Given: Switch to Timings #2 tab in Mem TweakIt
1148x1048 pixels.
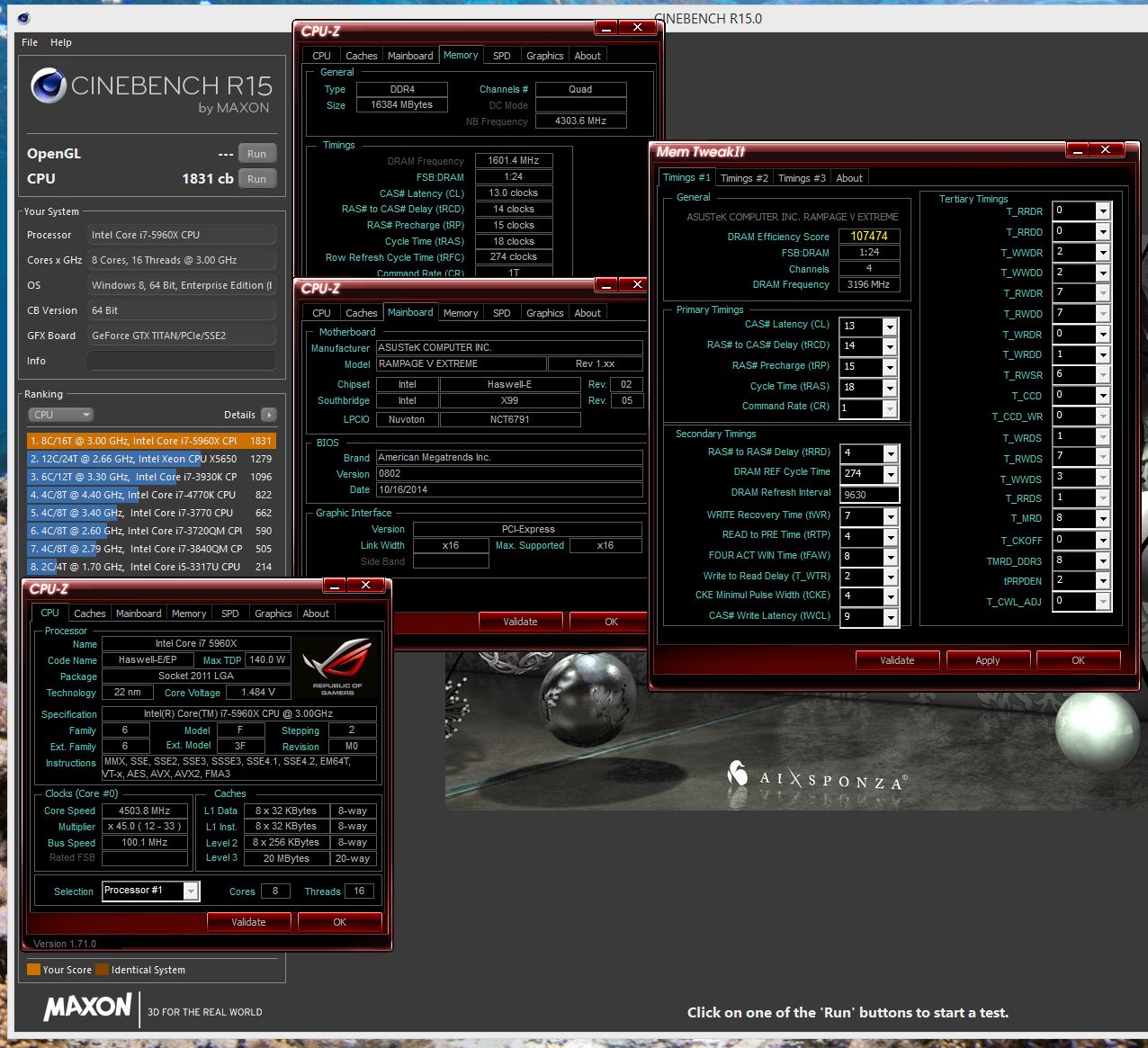Looking at the screenshot, I should tap(744, 178).
